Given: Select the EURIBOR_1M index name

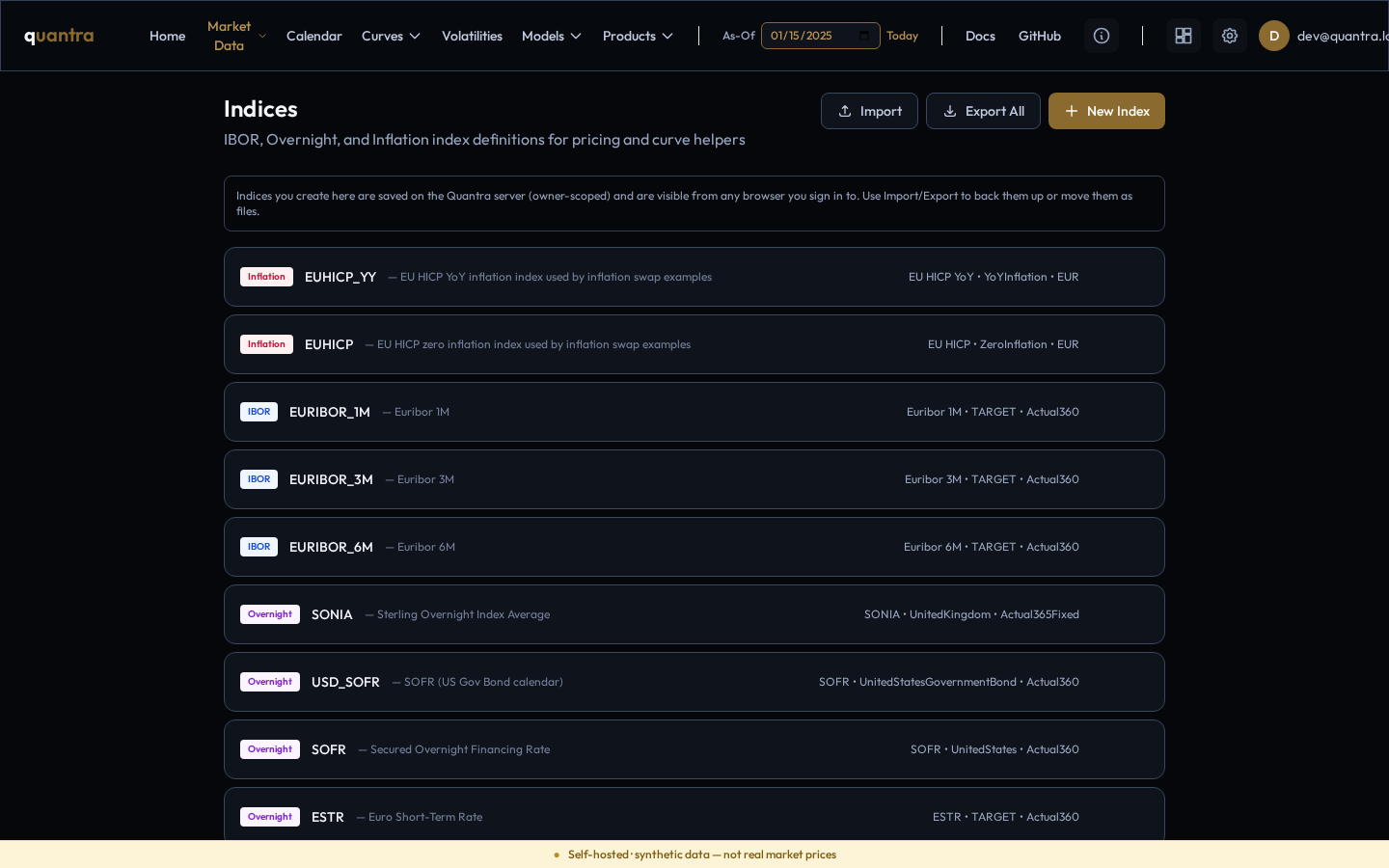Looking at the screenshot, I should 330,412.
